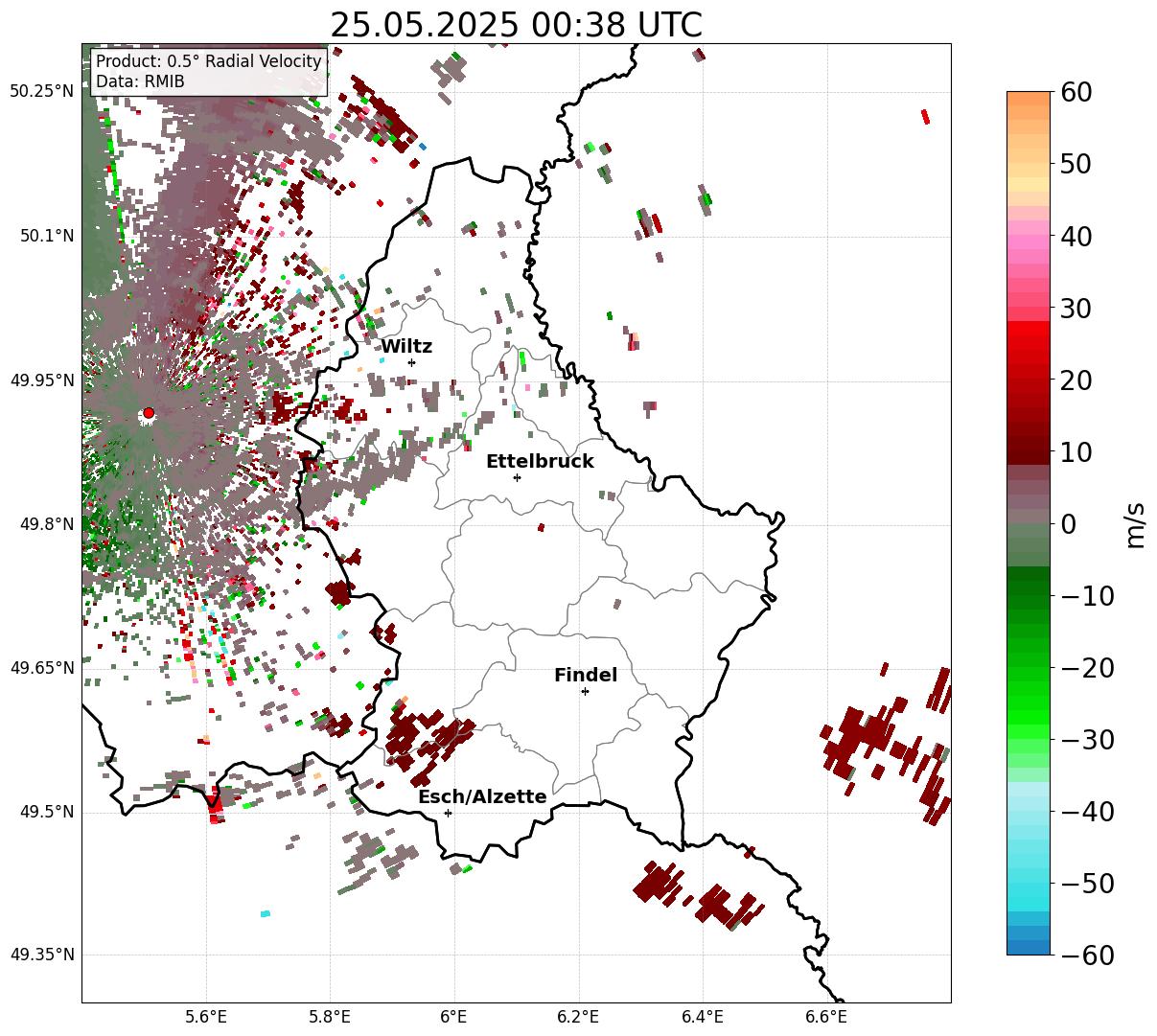
Task: Click the colorbar value −60
Action: [1087, 955]
